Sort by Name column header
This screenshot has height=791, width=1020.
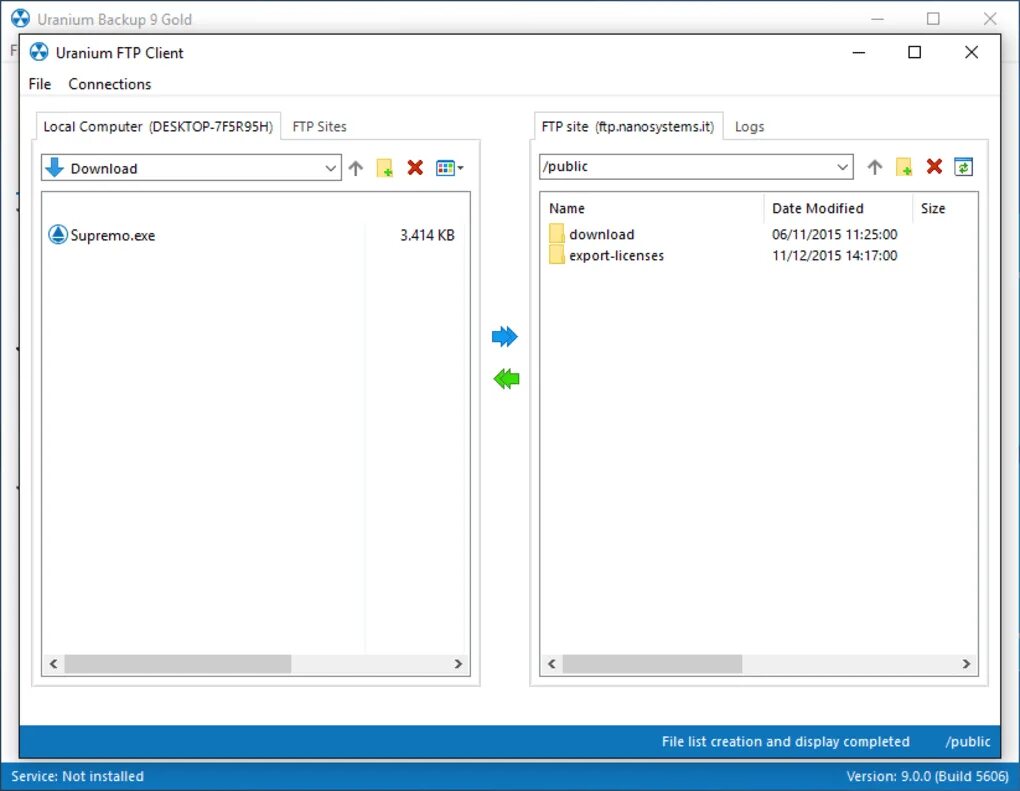point(652,208)
